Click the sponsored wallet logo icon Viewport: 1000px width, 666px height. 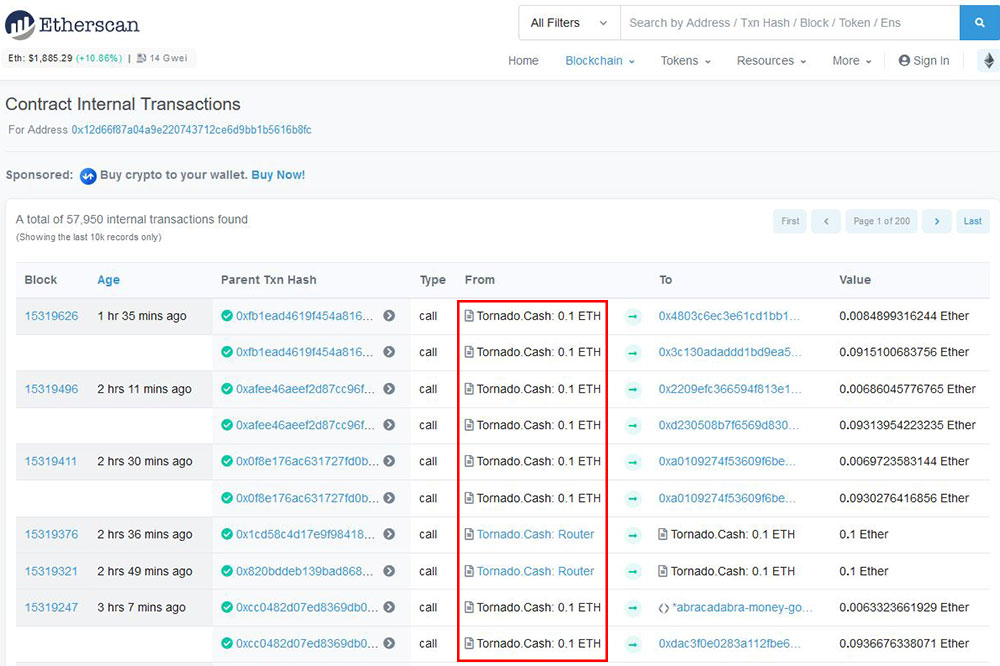(x=88, y=175)
